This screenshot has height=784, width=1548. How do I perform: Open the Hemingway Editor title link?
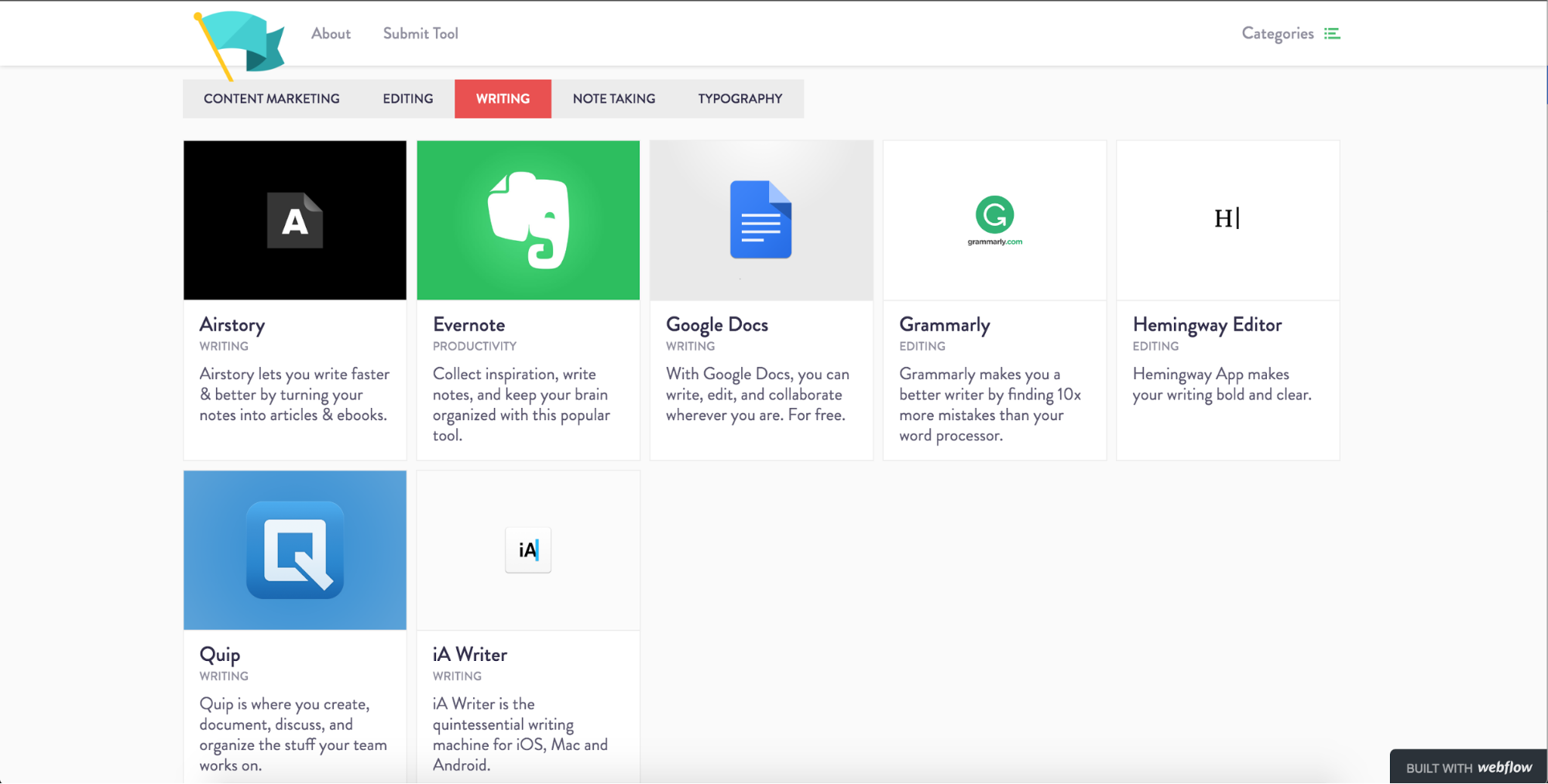click(x=1207, y=325)
